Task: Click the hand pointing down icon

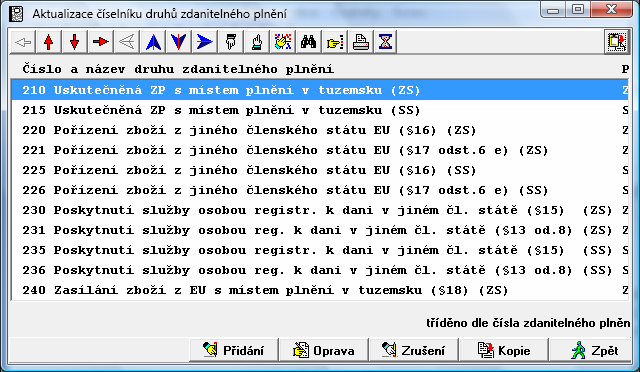Action: (231, 42)
